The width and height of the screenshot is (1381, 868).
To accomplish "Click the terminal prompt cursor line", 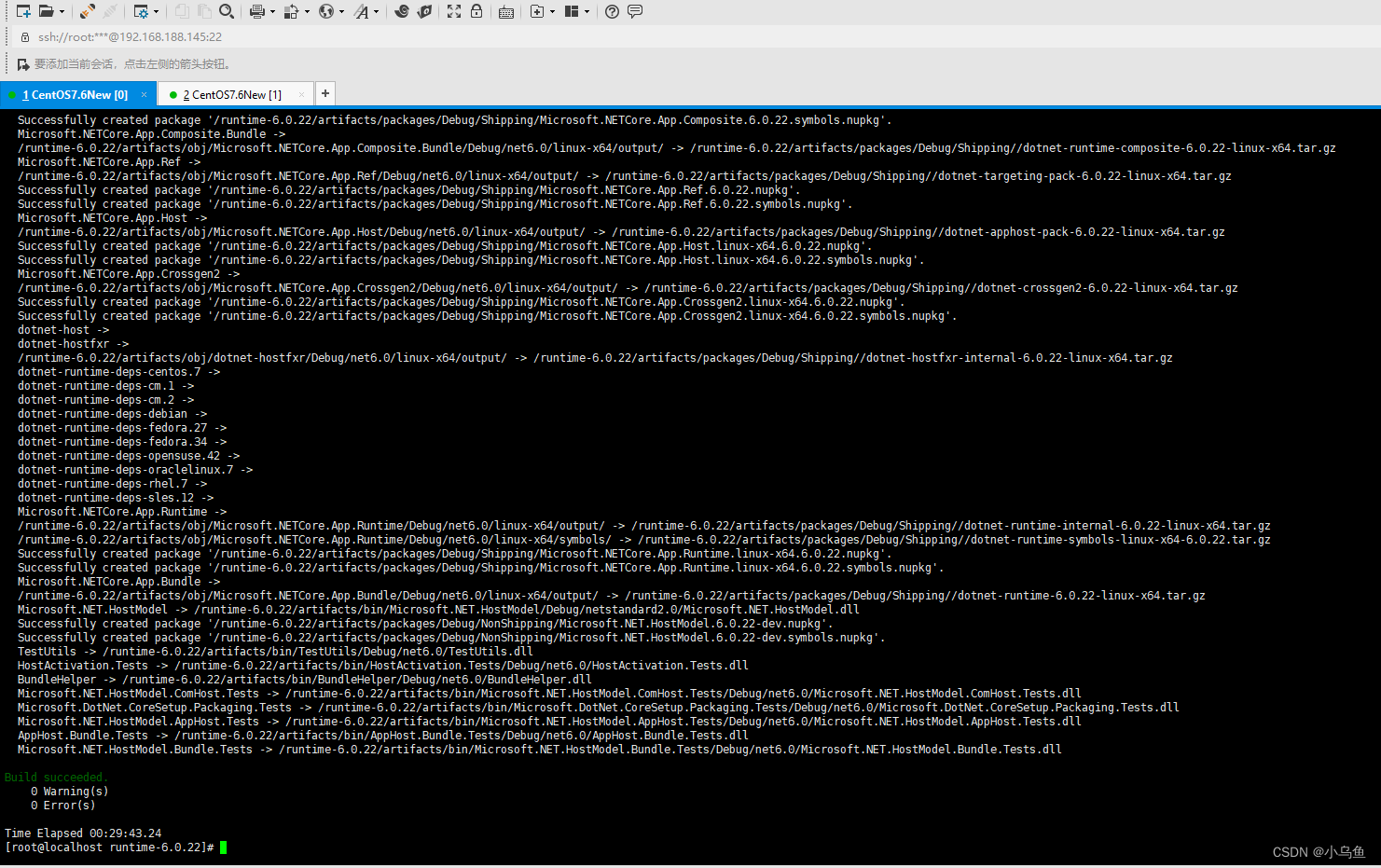I will pyautogui.click(x=116, y=847).
